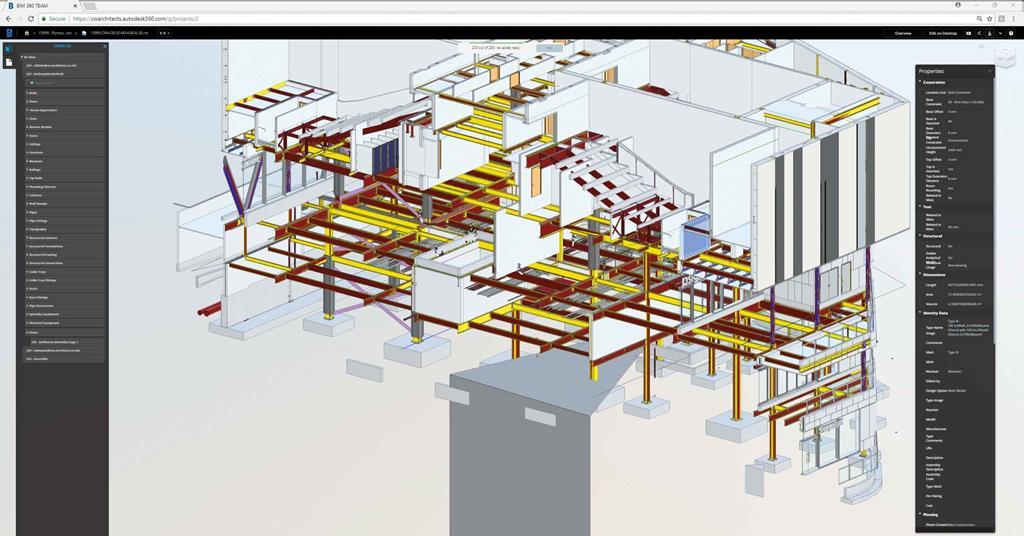Bookmark the page with the star icon

pos(989,18)
